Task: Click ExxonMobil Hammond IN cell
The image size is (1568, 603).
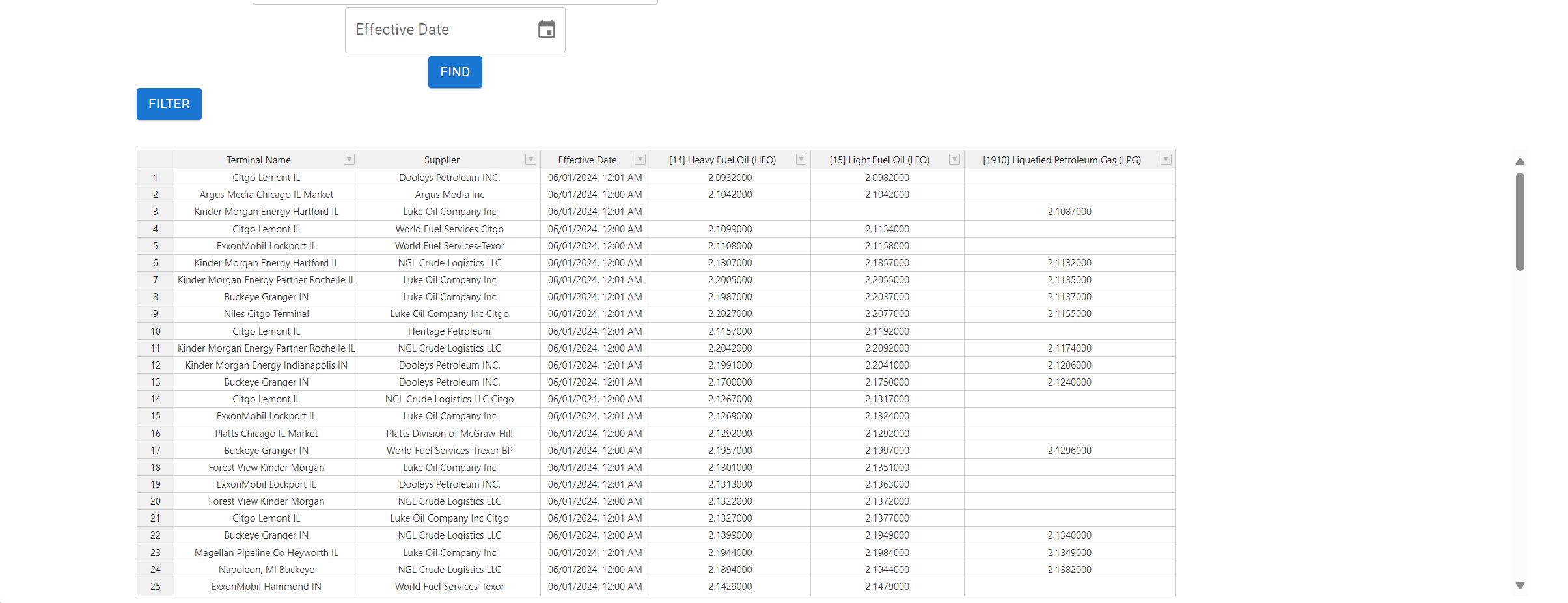Action: coord(266,587)
